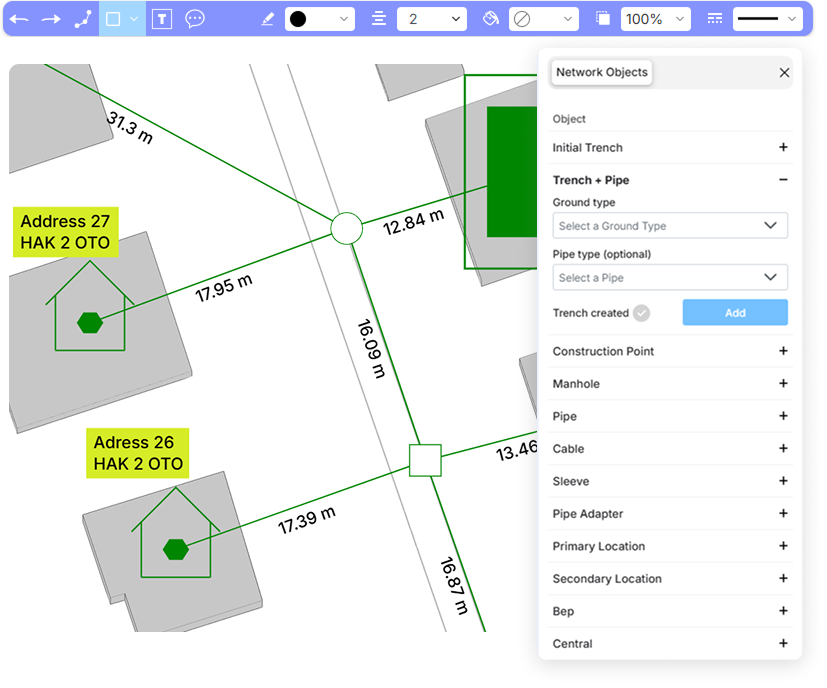Select the rectangle shape tool
This screenshot has height=688, width=827.
tap(113, 19)
